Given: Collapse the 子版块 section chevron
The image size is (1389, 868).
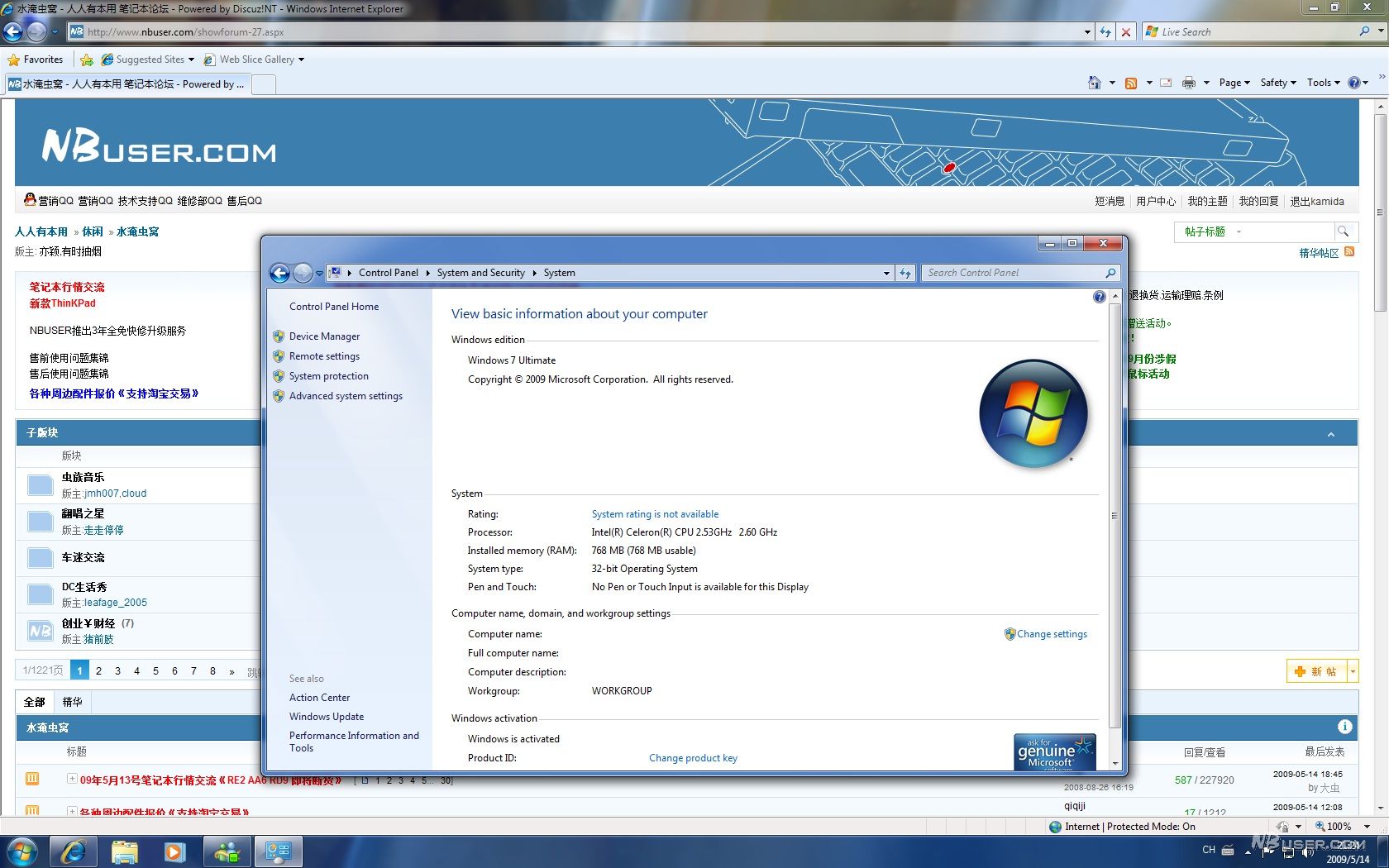Looking at the screenshot, I should coord(1331,434).
